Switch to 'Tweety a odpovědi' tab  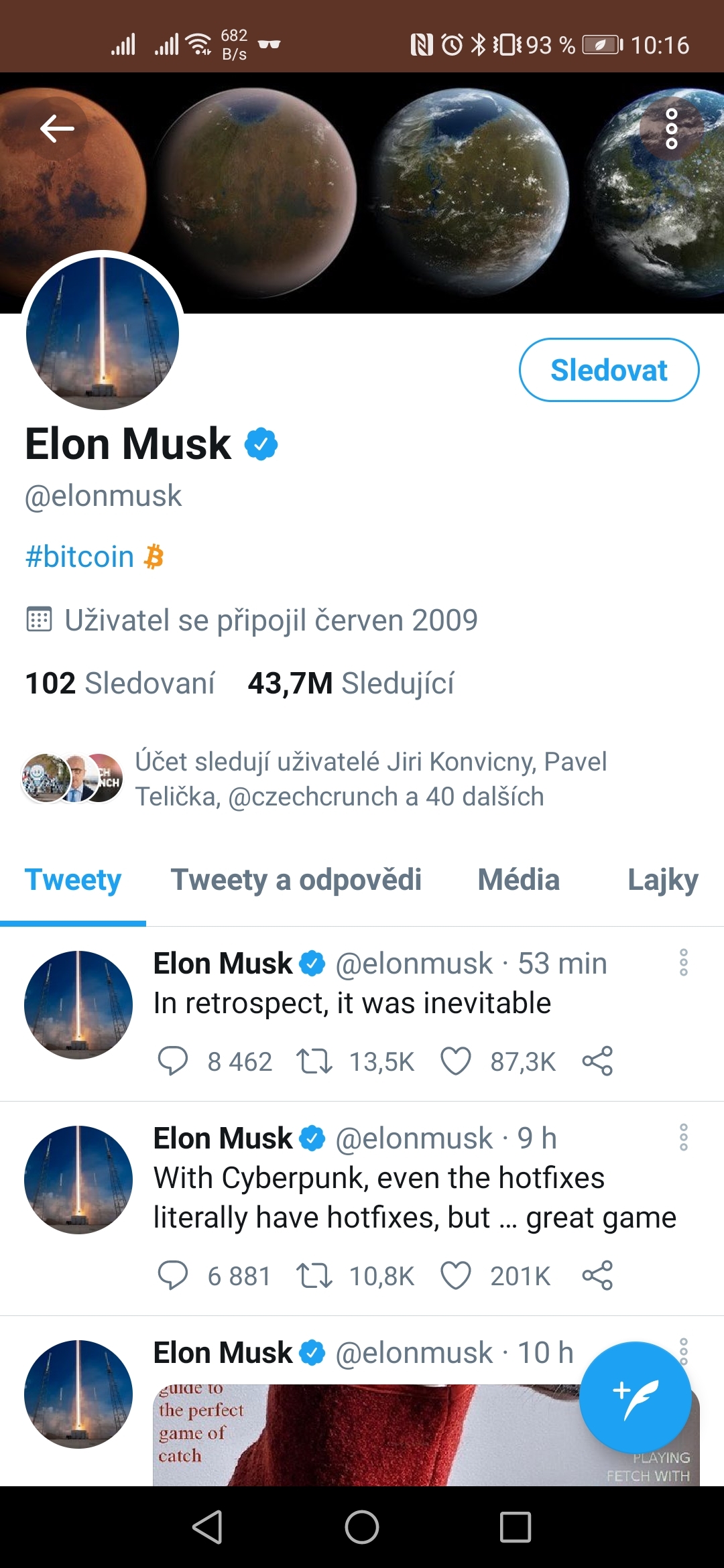pyautogui.click(x=296, y=880)
